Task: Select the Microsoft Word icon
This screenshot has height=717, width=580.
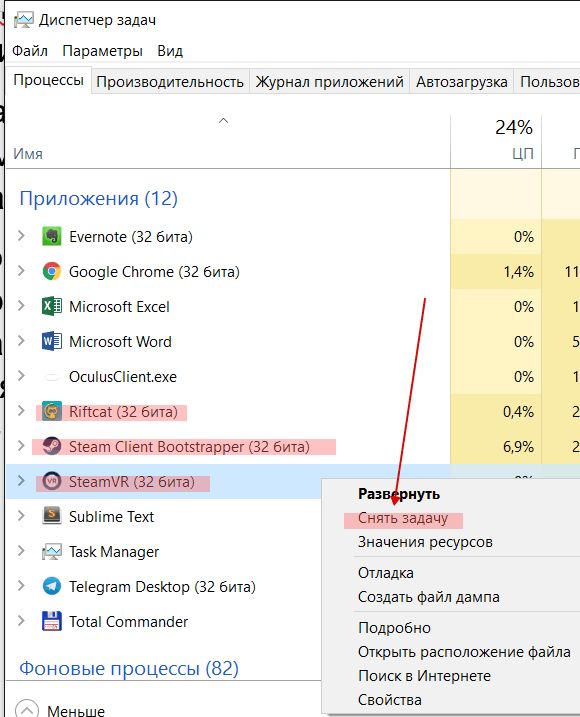Action: (52, 342)
